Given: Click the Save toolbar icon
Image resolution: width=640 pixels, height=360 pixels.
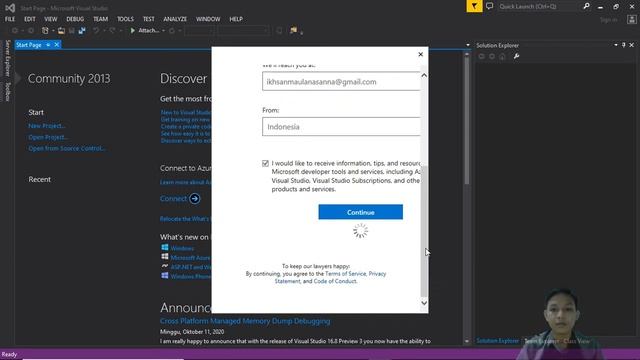Looking at the screenshot, I should 72,31.
